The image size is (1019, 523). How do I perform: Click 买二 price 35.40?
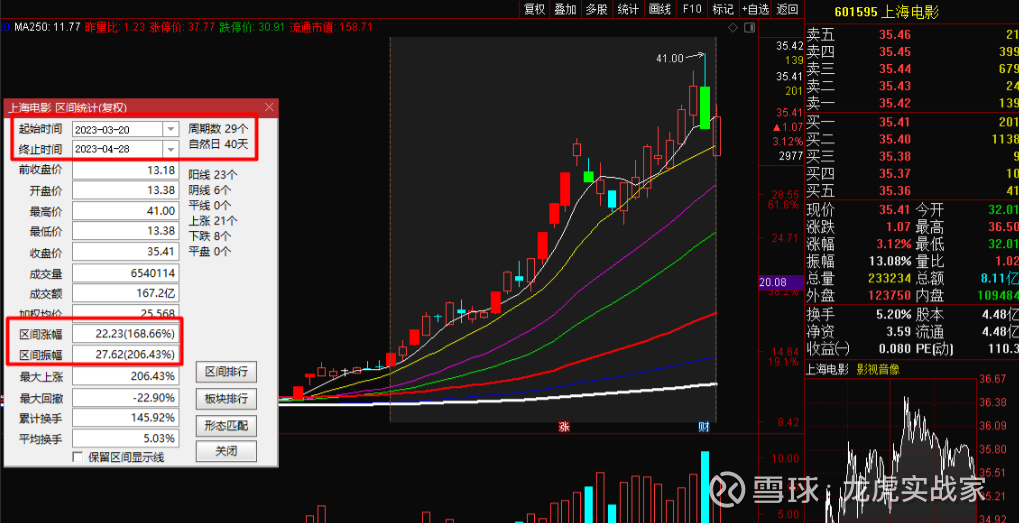[895, 139]
